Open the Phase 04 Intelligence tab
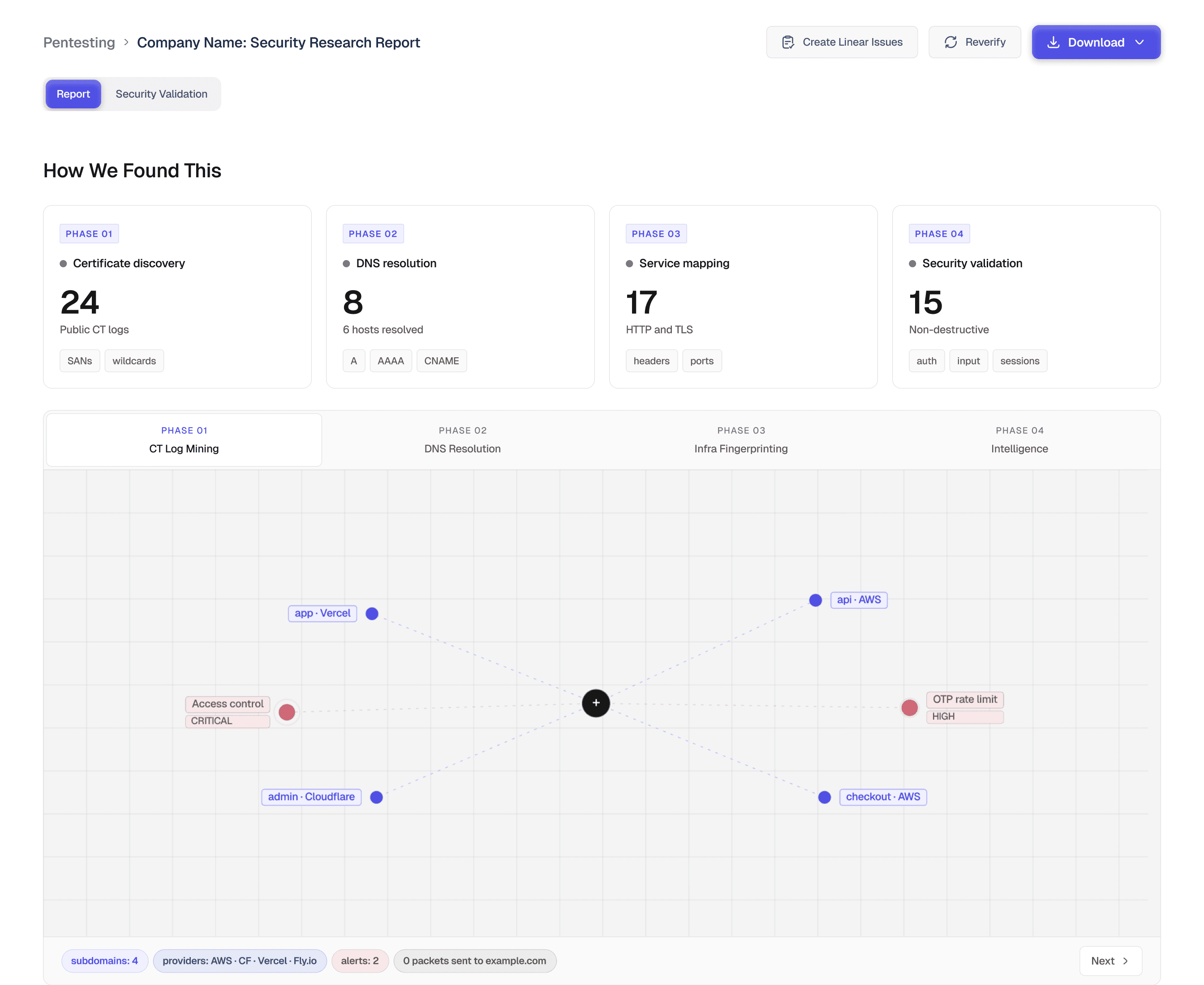Screen dimensions: 1204x985 [1019, 440]
